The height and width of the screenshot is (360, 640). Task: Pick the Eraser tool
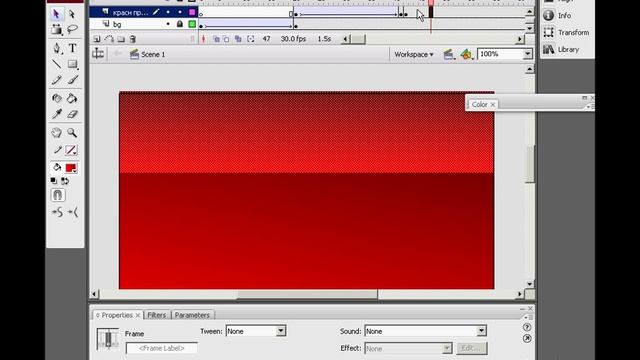(72, 114)
